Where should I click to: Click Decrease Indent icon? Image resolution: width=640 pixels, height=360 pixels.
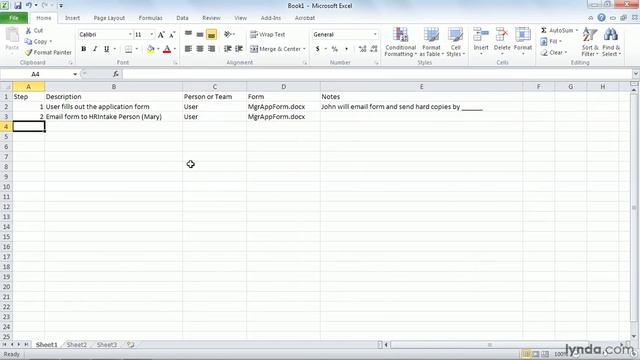228,49
